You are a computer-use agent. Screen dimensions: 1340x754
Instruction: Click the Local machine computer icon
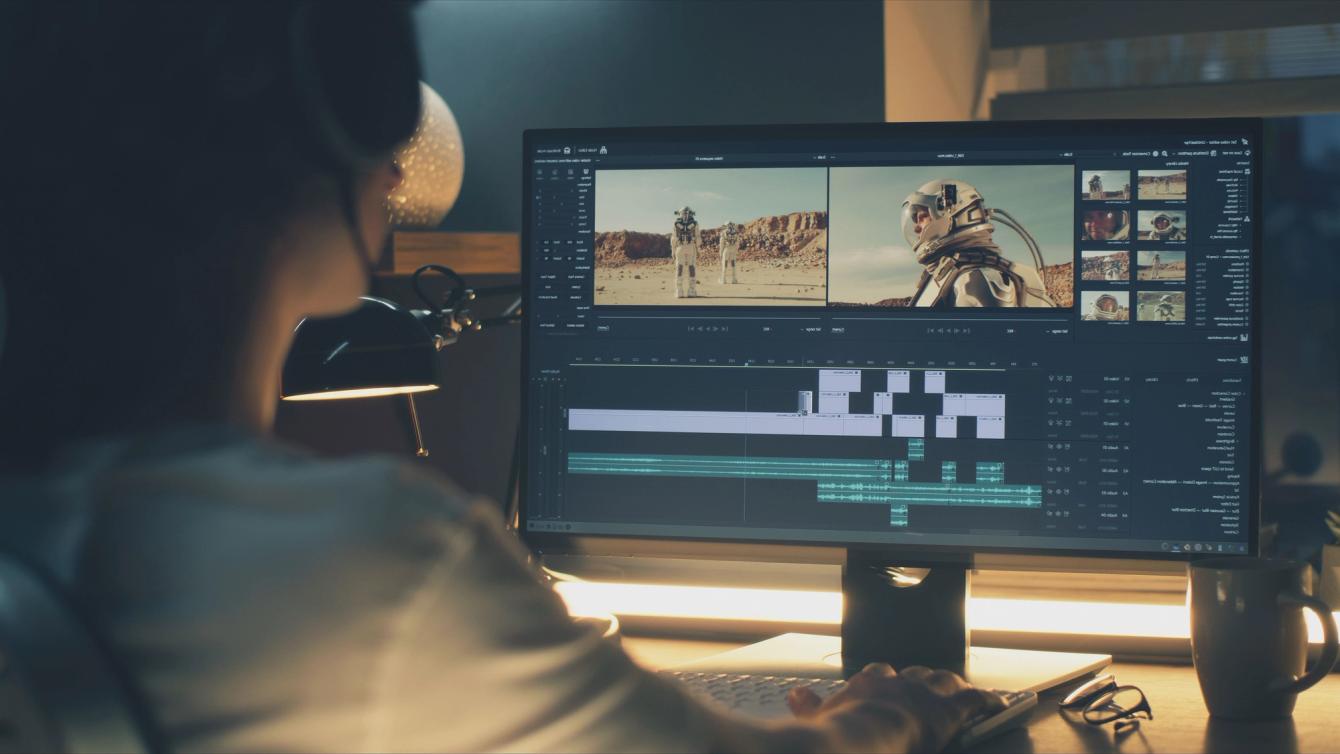tap(1247, 172)
